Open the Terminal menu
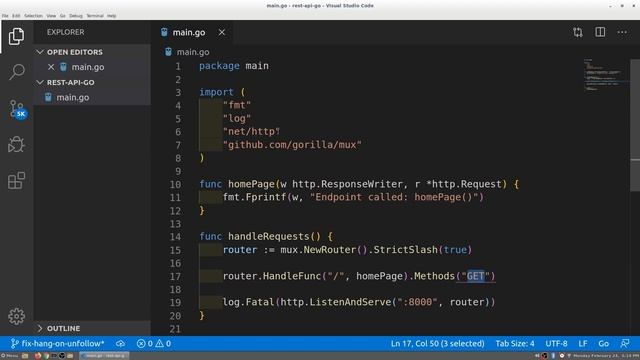The image size is (640, 360). coord(95,16)
